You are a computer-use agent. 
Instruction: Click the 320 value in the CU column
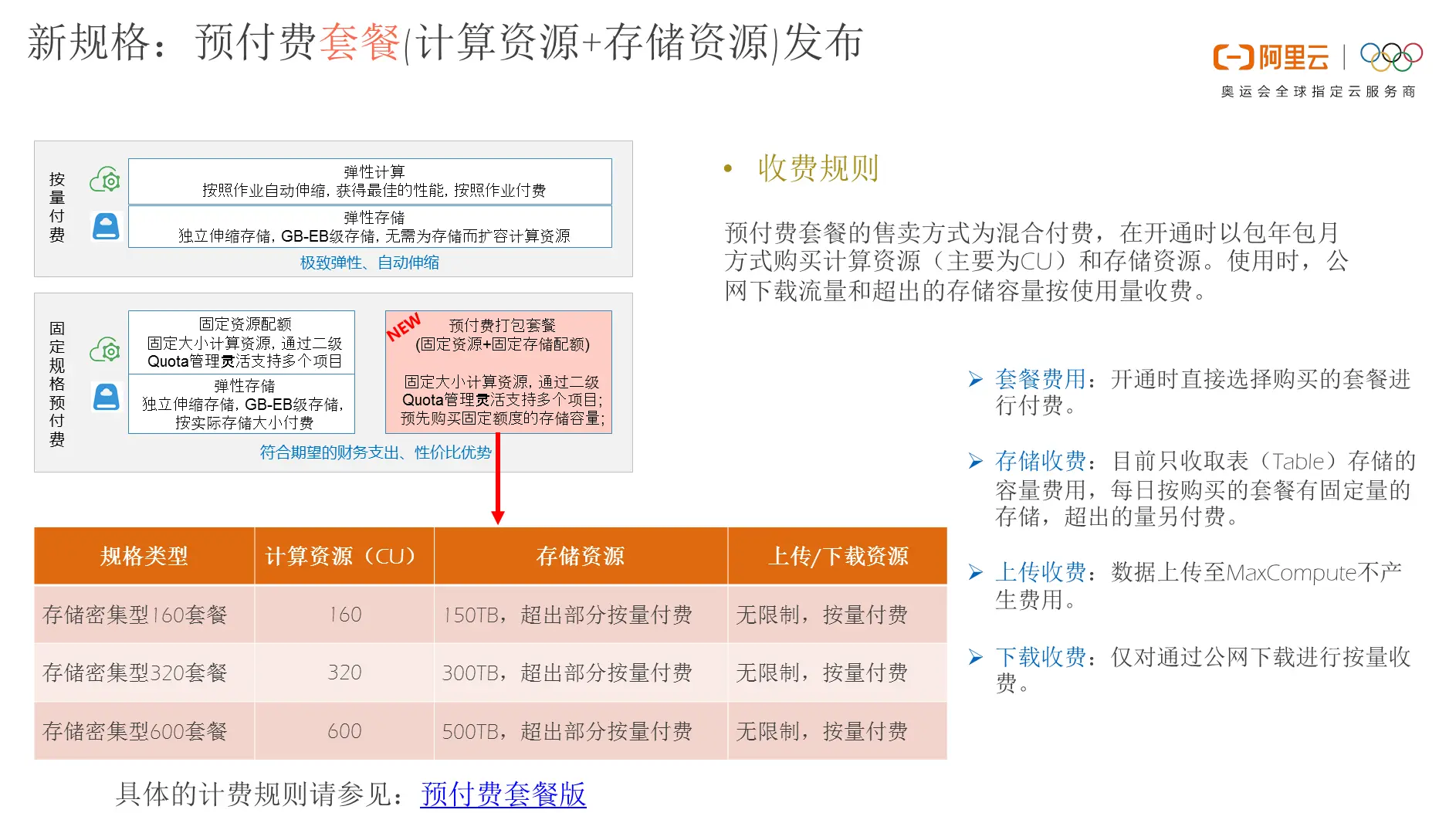point(344,672)
